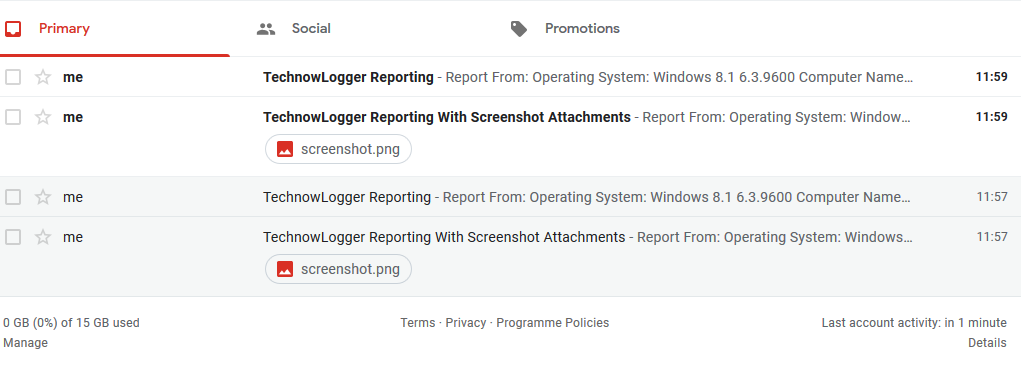Select checkbox for 11:59 Screenshot Attachments email
This screenshot has height=385, width=1021.
point(13,117)
